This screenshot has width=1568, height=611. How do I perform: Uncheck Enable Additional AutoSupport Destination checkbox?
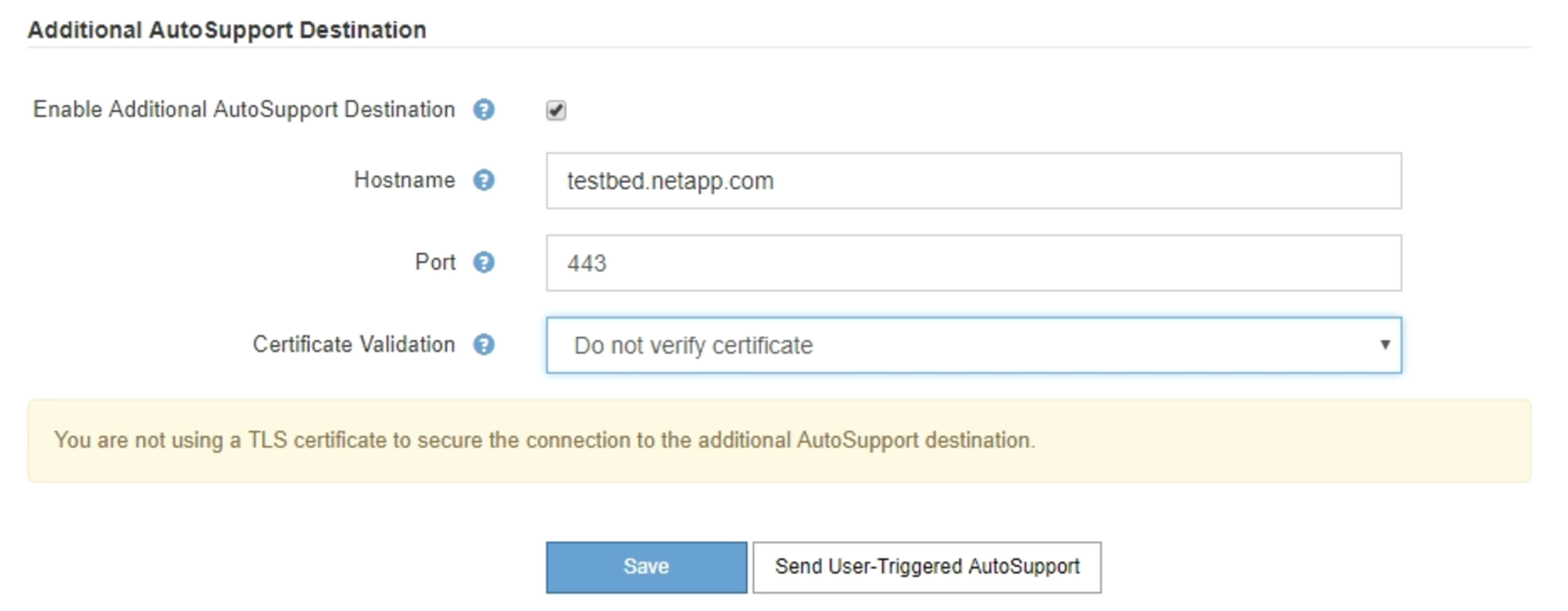pyautogui.click(x=555, y=111)
